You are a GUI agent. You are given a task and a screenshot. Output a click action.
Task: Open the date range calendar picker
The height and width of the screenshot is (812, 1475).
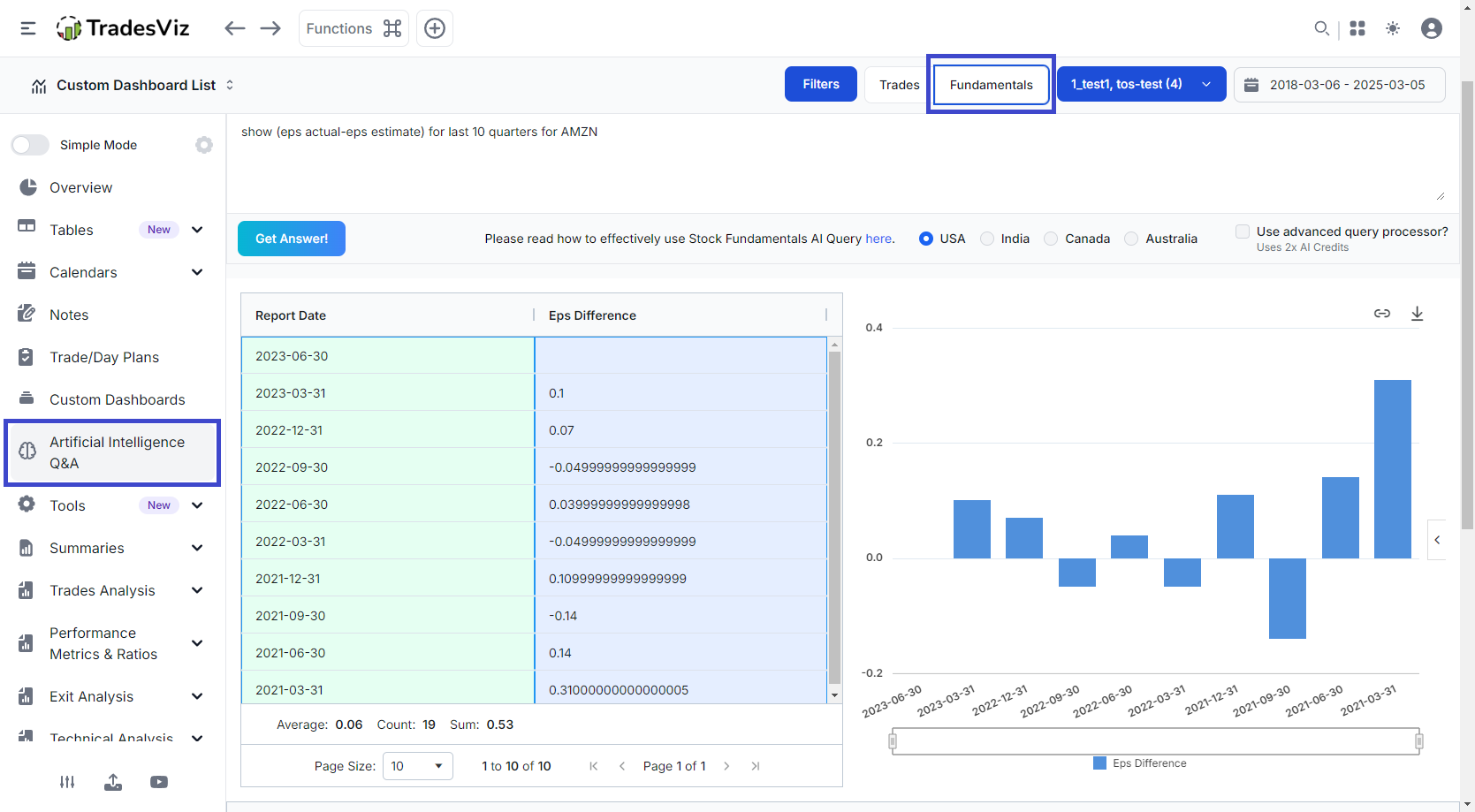pyautogui.click(x=1251, y=85)
